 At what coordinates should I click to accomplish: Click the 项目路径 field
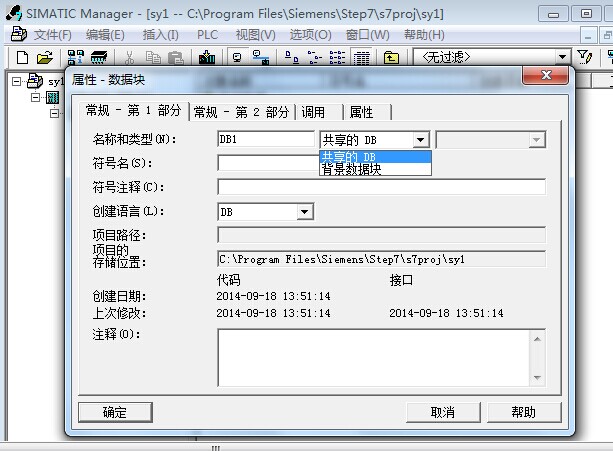[382, 235]
